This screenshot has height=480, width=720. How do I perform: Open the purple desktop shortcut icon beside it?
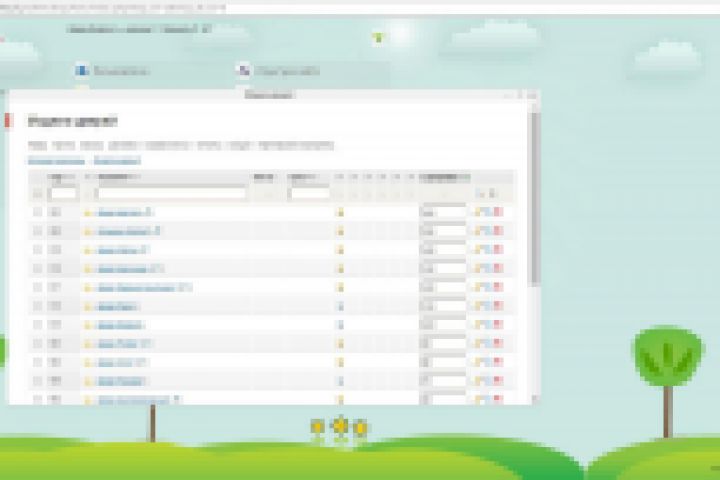(x=244, y=70)
